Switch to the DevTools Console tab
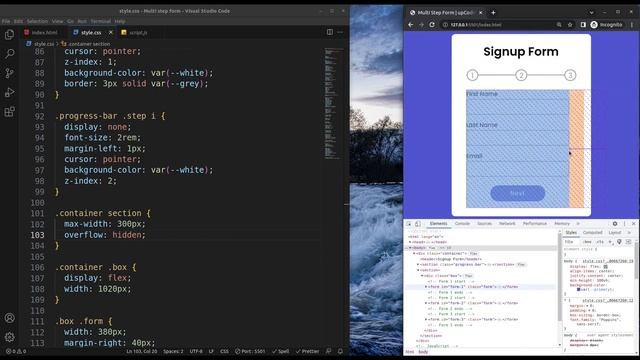This screenshot has height=360, width=640. tap(462, 224)
